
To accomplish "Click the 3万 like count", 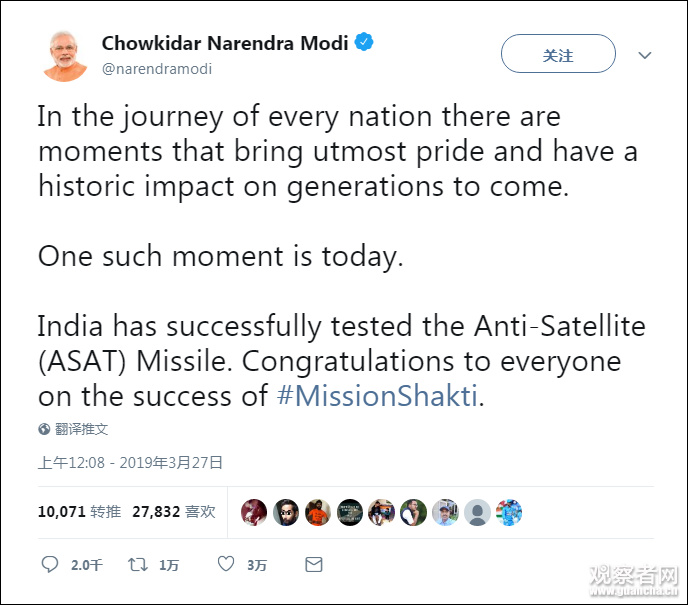I will (258, 566).
